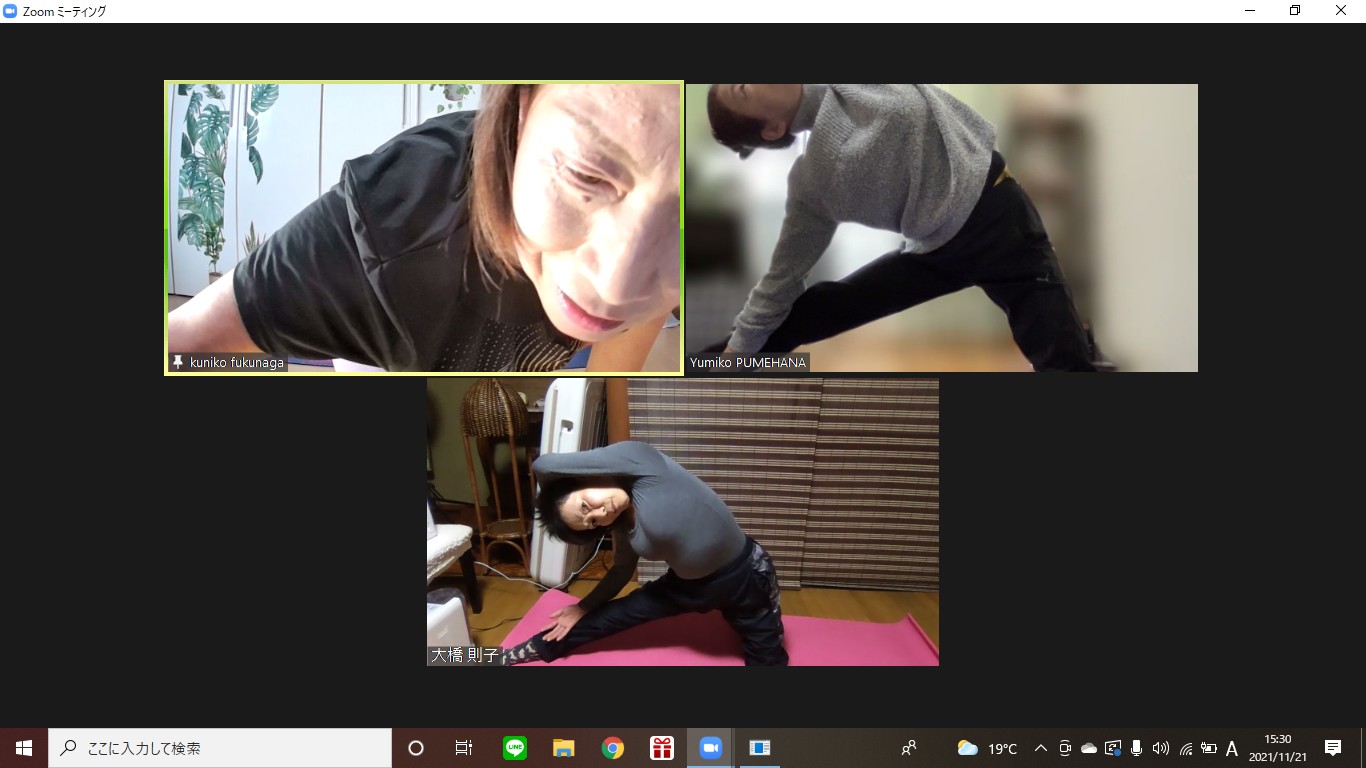Focus the ここに入力して検索 taskbar search box

coord(220,748)
